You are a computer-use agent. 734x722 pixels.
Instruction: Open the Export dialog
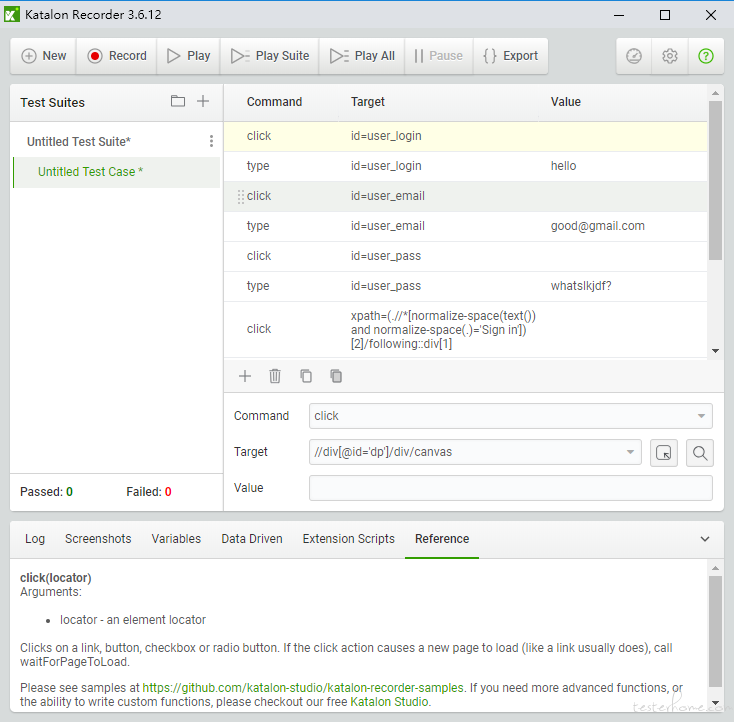(x=511, y=56)
